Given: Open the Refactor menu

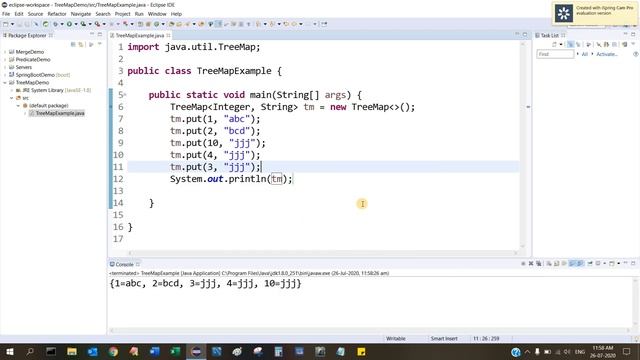Looking at the screenshot, I should click(57, 14).
